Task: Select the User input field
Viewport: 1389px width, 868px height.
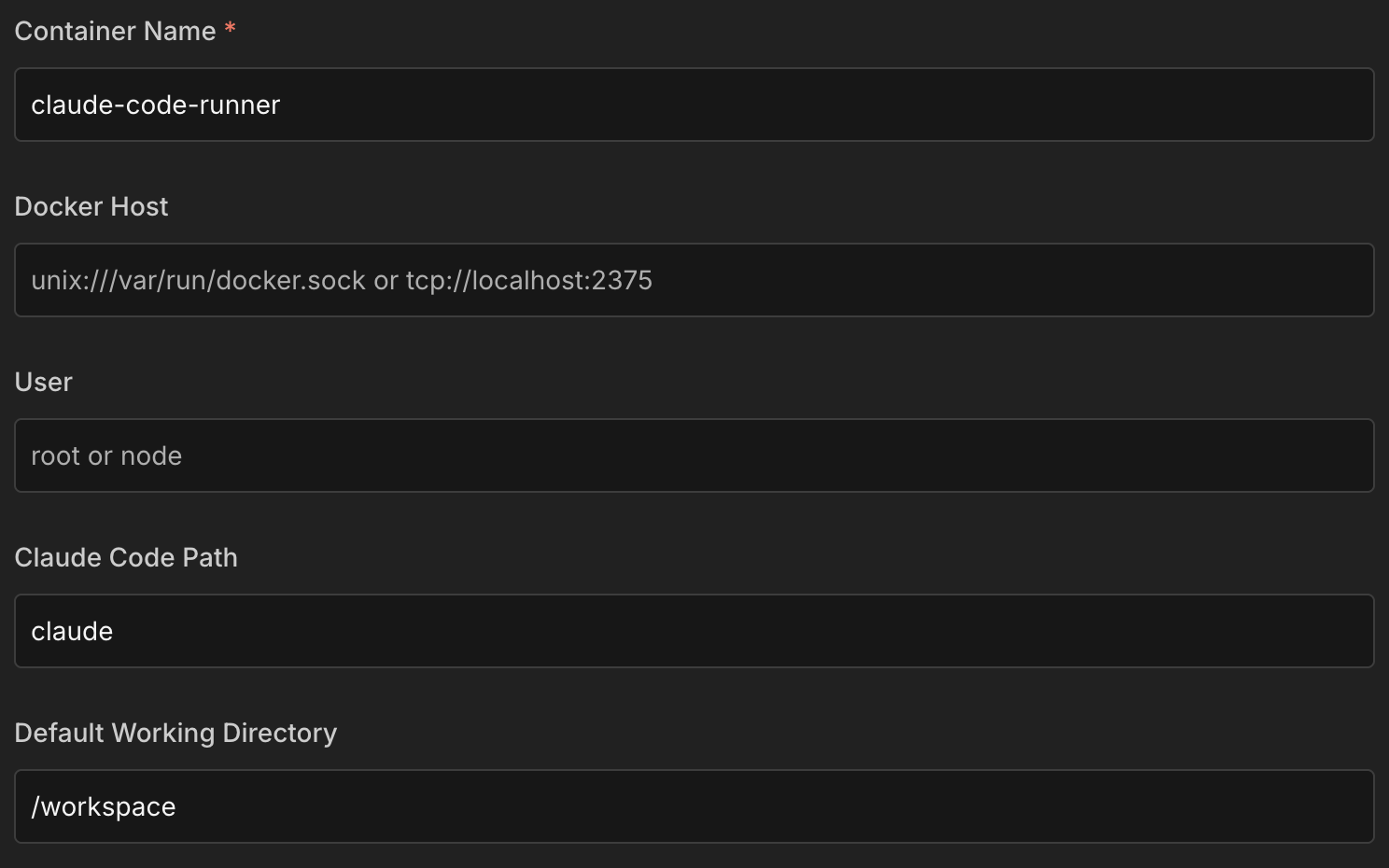Action: point(694,455)
